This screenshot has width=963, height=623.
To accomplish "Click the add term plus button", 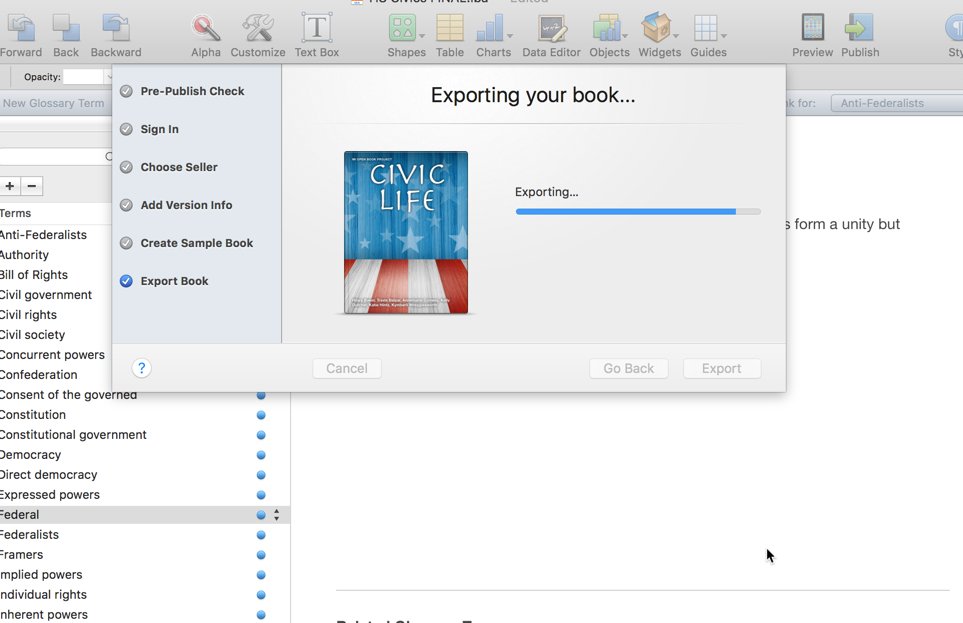I will 10,186.
